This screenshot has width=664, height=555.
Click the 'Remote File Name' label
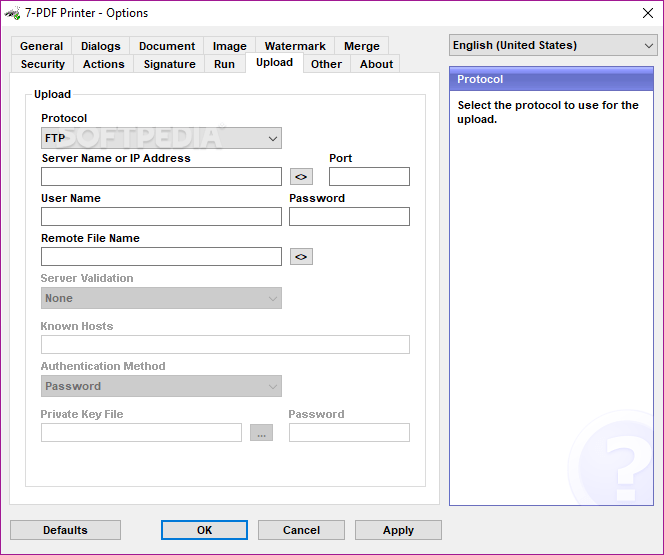point(90,238)
